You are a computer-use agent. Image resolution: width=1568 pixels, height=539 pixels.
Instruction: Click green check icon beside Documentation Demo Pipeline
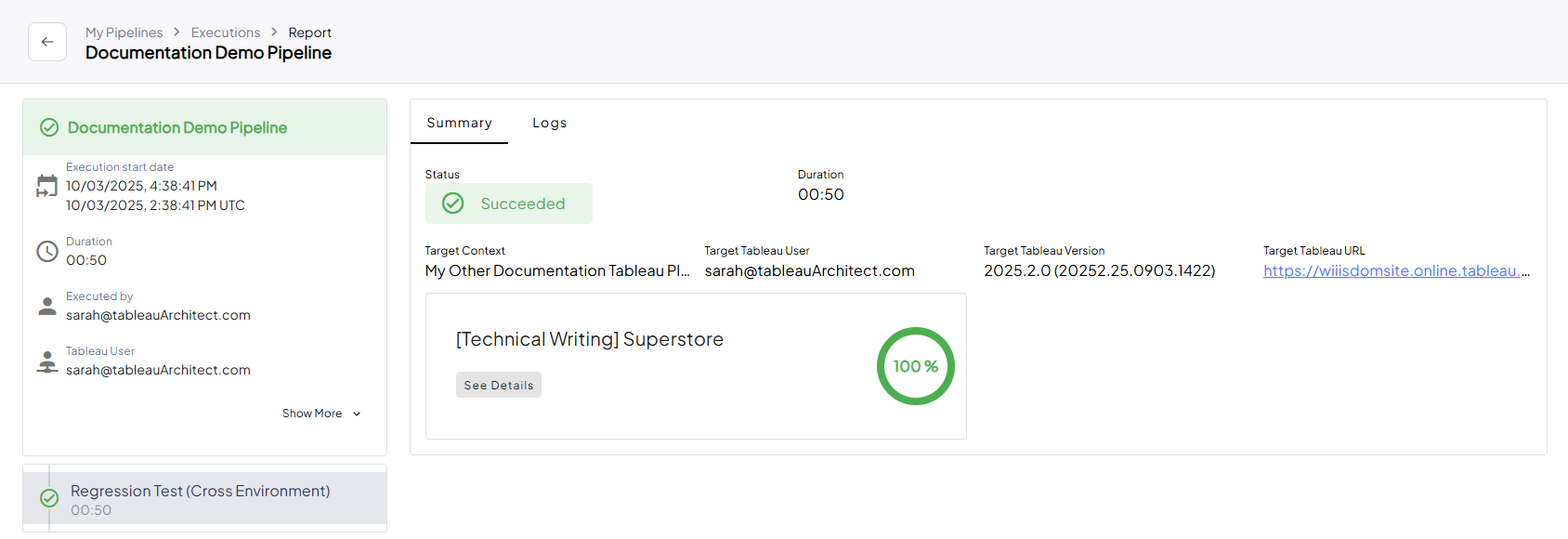tap(49, 127)
